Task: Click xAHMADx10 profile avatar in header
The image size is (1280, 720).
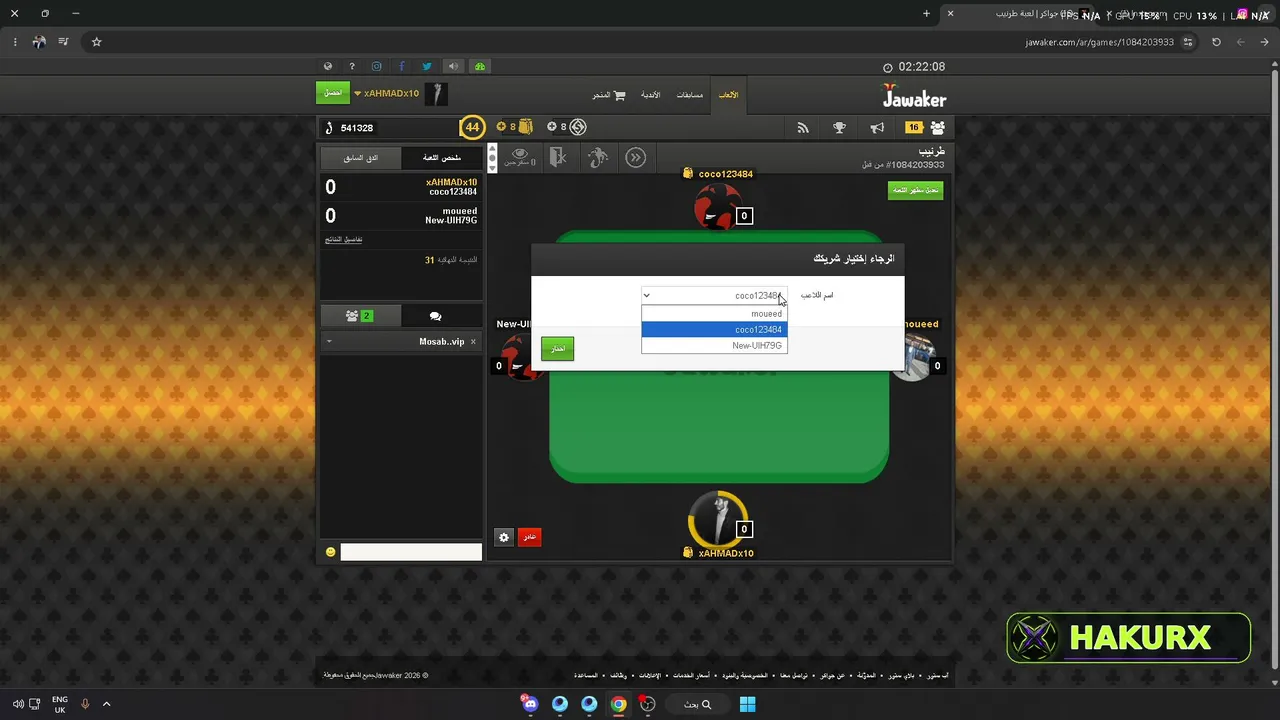Action: coord(436,94)
